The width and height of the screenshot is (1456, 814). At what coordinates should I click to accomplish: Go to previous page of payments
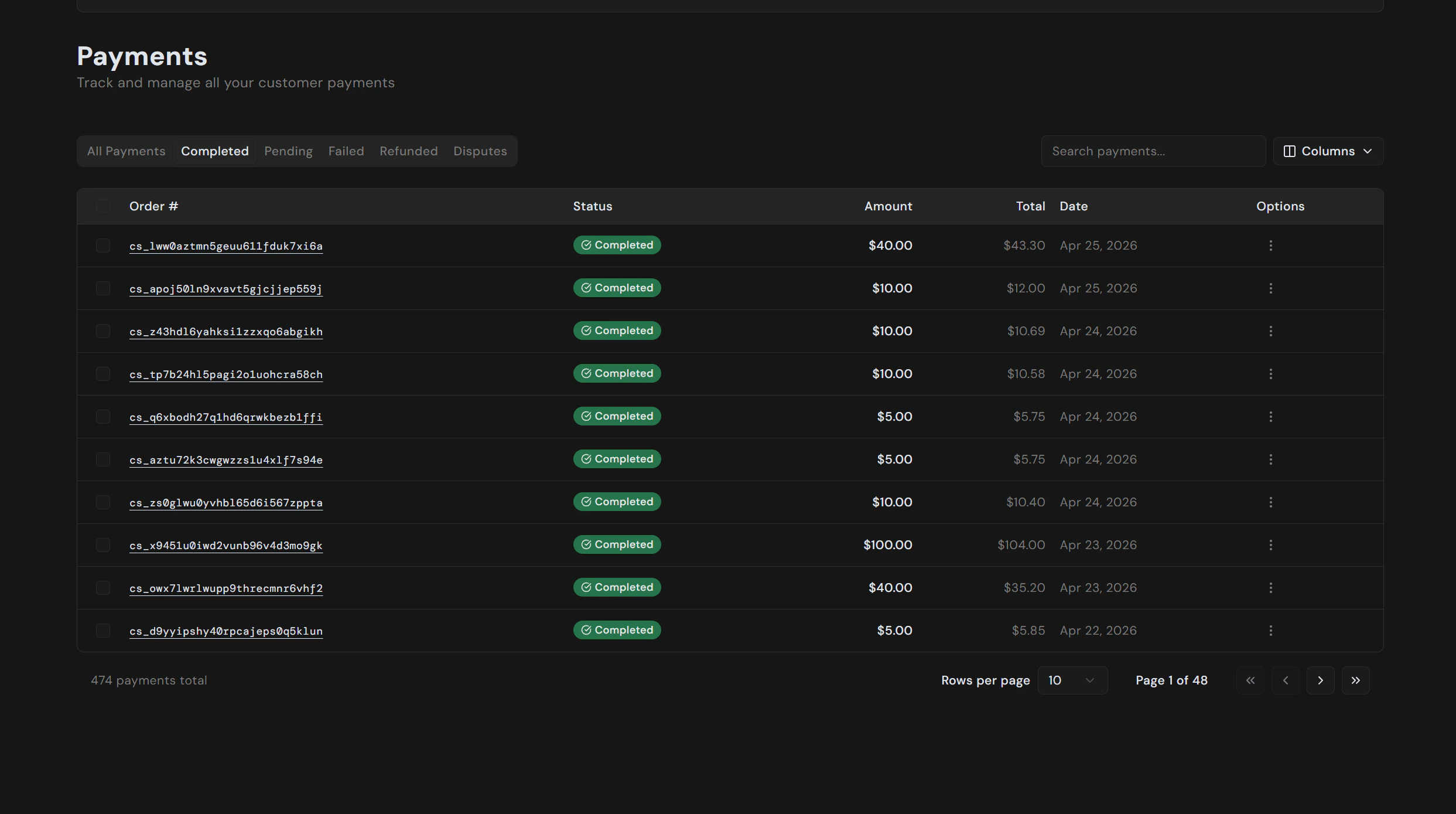click(1286, 680)
